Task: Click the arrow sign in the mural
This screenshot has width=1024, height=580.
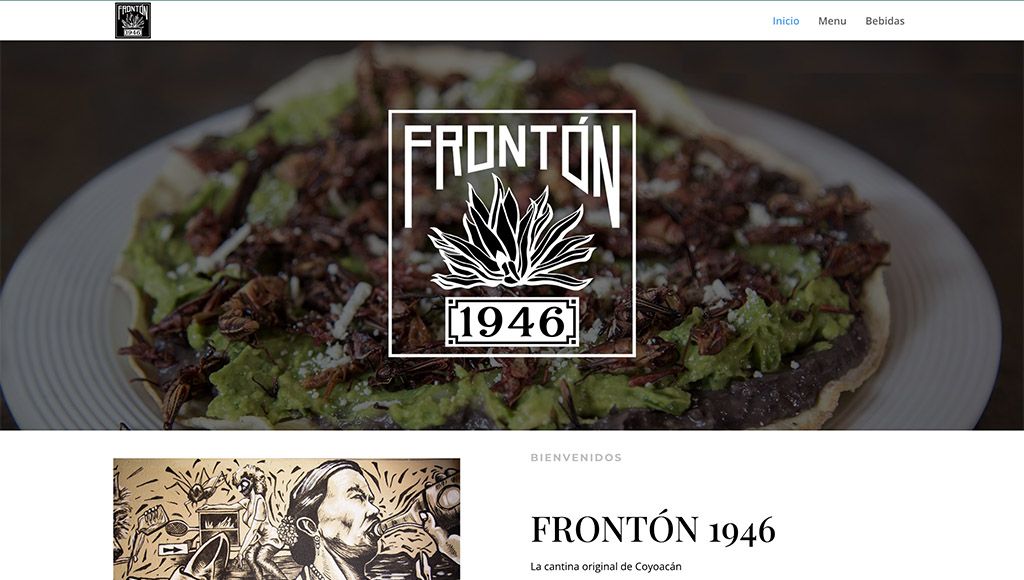Action: [172, 550]
